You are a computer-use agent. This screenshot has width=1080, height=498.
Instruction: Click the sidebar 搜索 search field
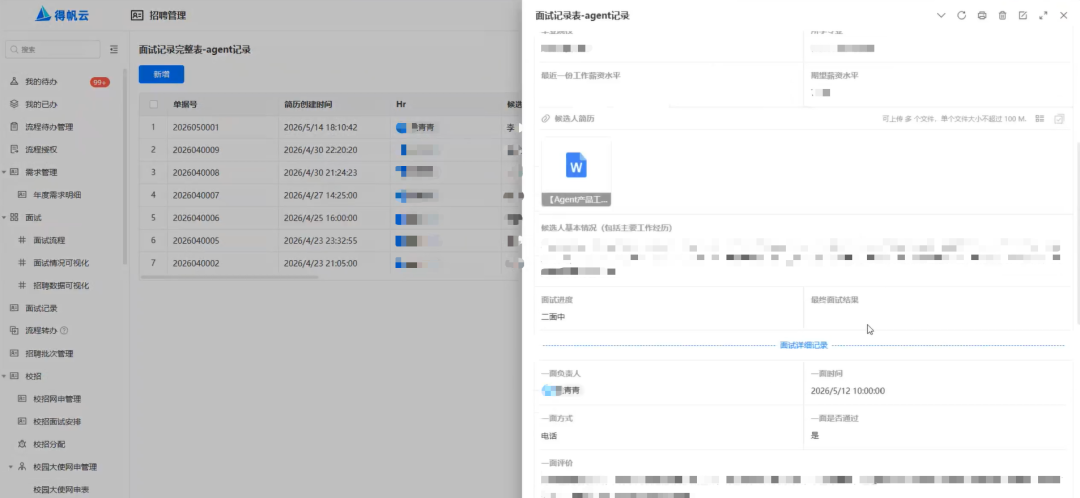[54, 50]
